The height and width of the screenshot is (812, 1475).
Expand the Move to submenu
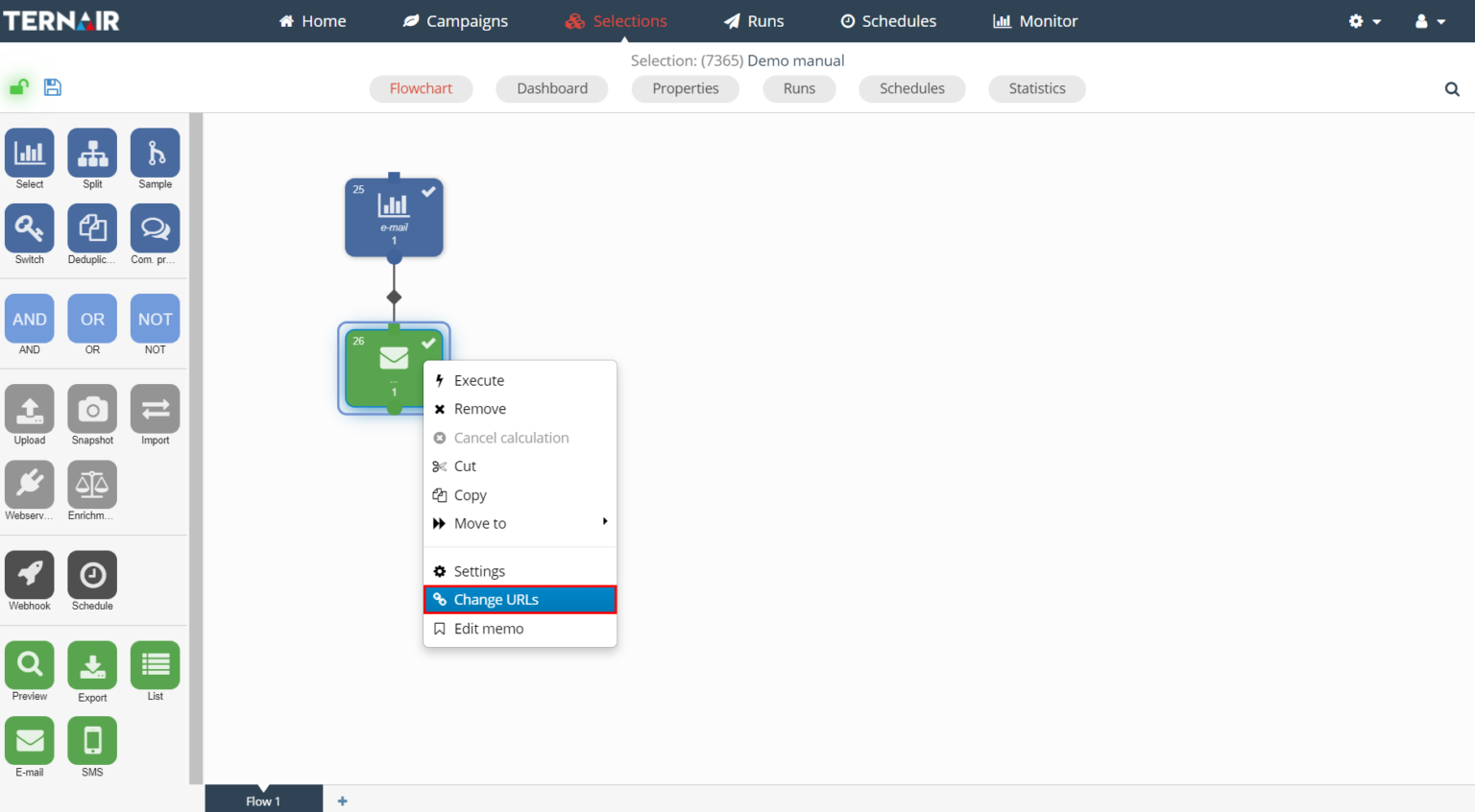(x=520, y=523)
